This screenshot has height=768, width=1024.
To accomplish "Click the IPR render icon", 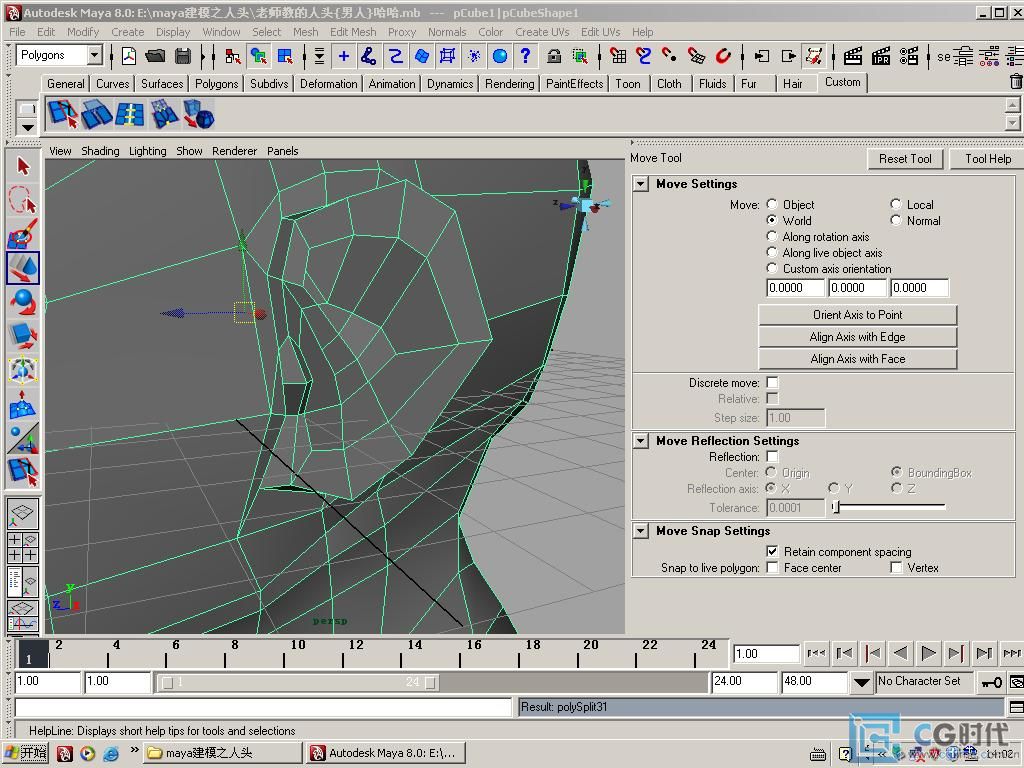I will pyautogui.click(x=880, y=56).
